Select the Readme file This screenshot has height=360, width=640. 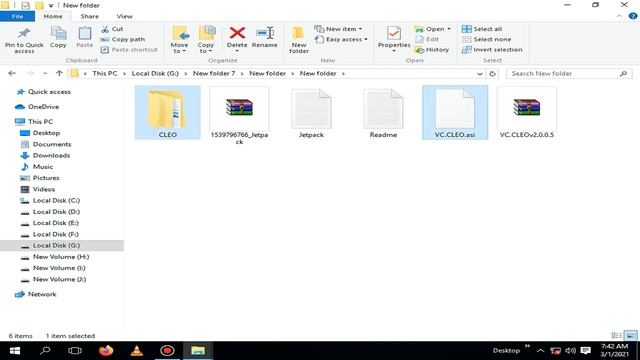coord(383,113)
